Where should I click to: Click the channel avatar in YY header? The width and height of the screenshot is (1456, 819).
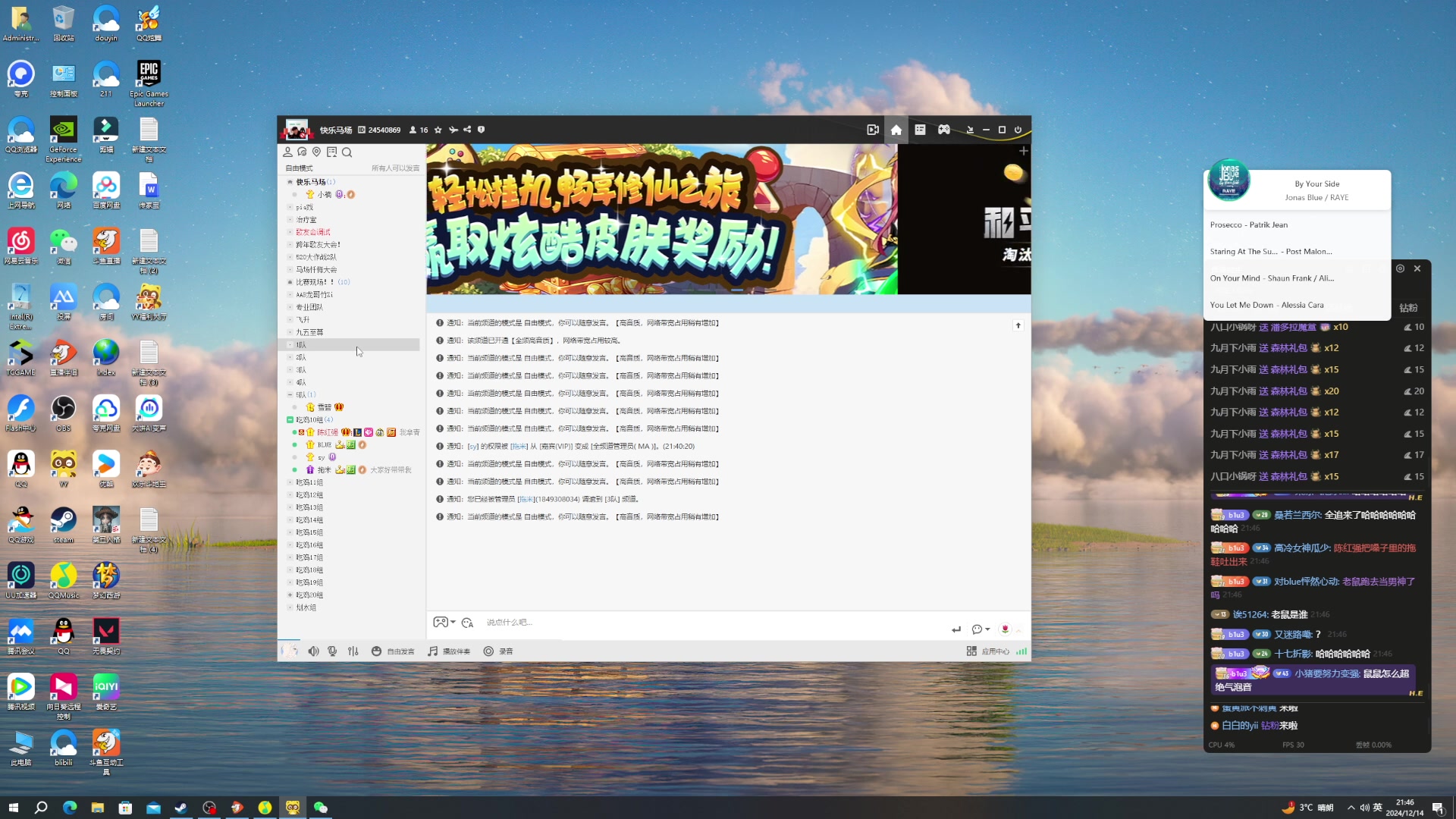coord(297,130)
